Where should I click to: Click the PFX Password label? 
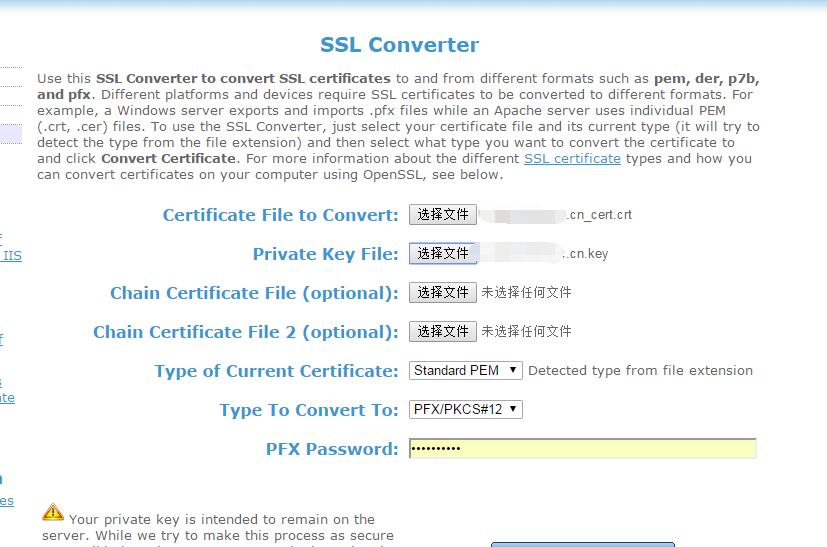click(x=332, y=449)
